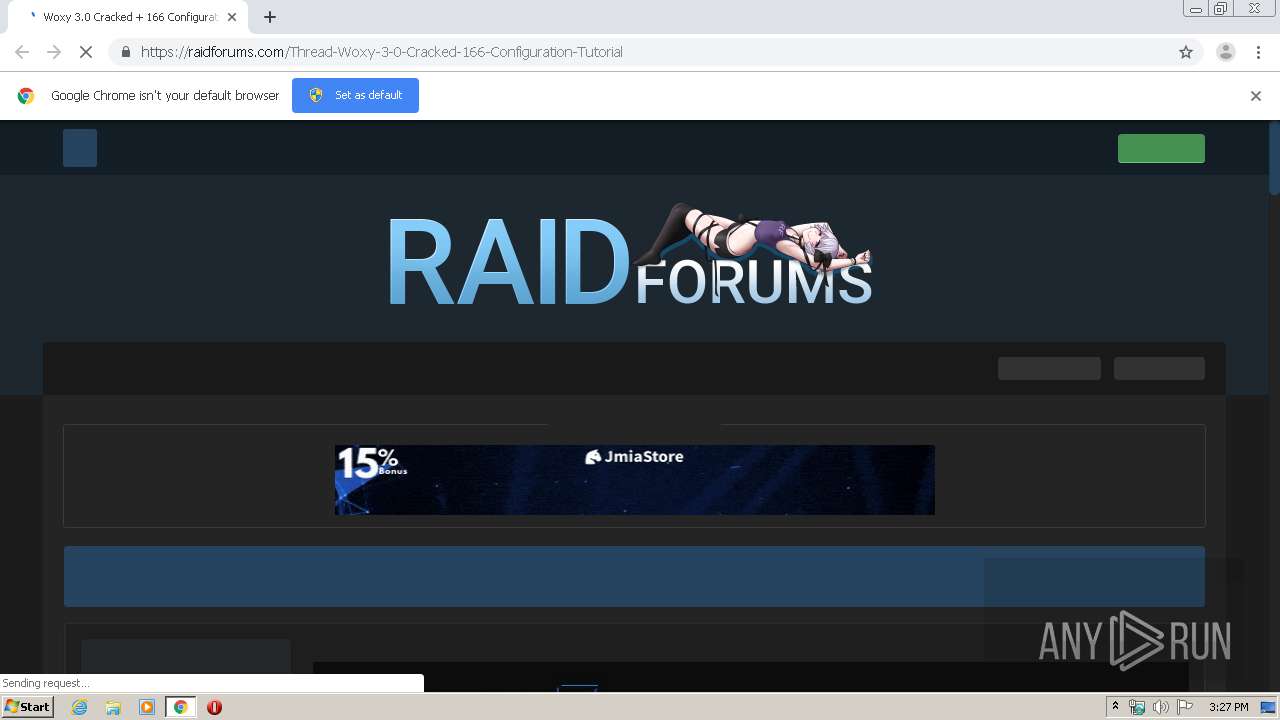Click the network tray icon
This screenshot has width=1280, height=720.
1137,707
